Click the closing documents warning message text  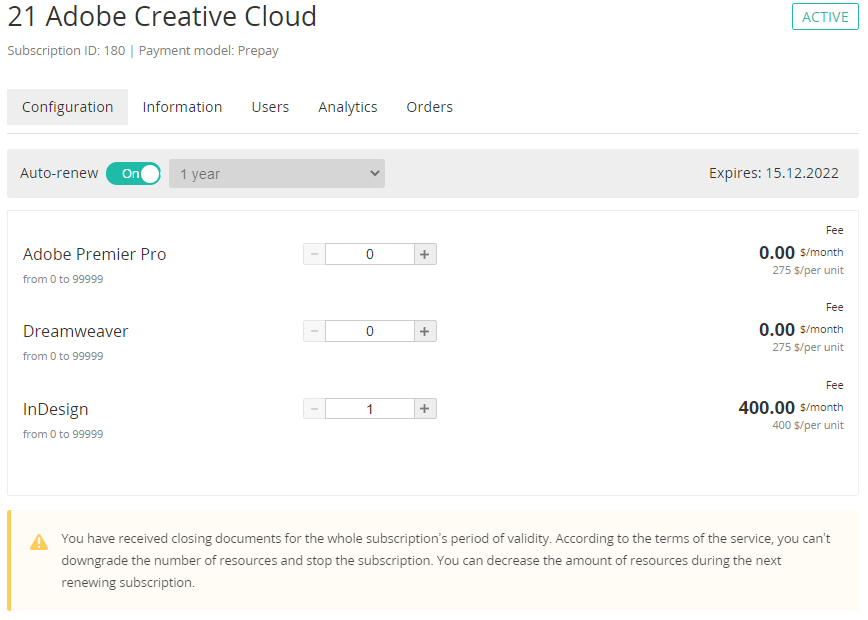446,561
